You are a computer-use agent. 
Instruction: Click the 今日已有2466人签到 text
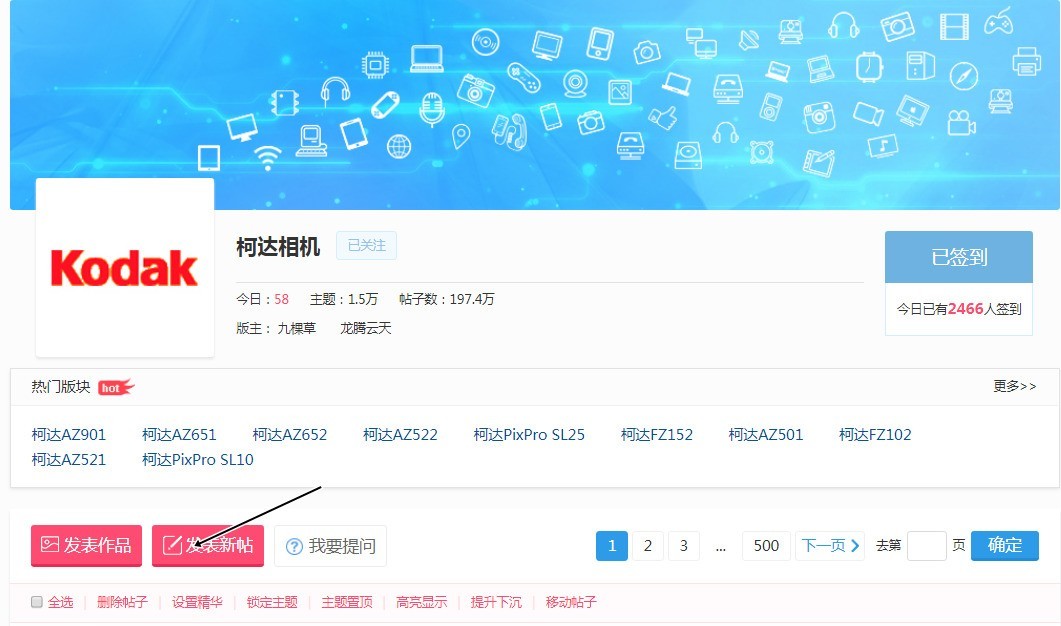coord(959,309)
